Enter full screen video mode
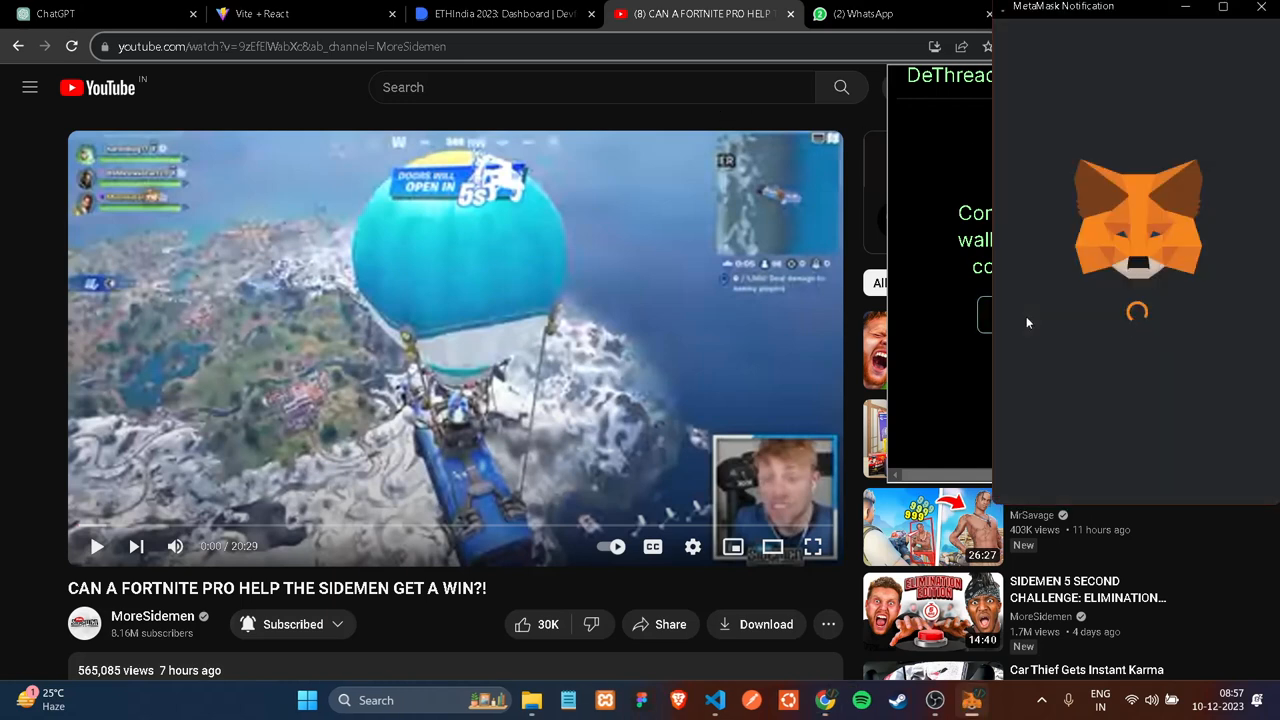The width and height of the screenshot is (1280, 720). pos(813,546)
